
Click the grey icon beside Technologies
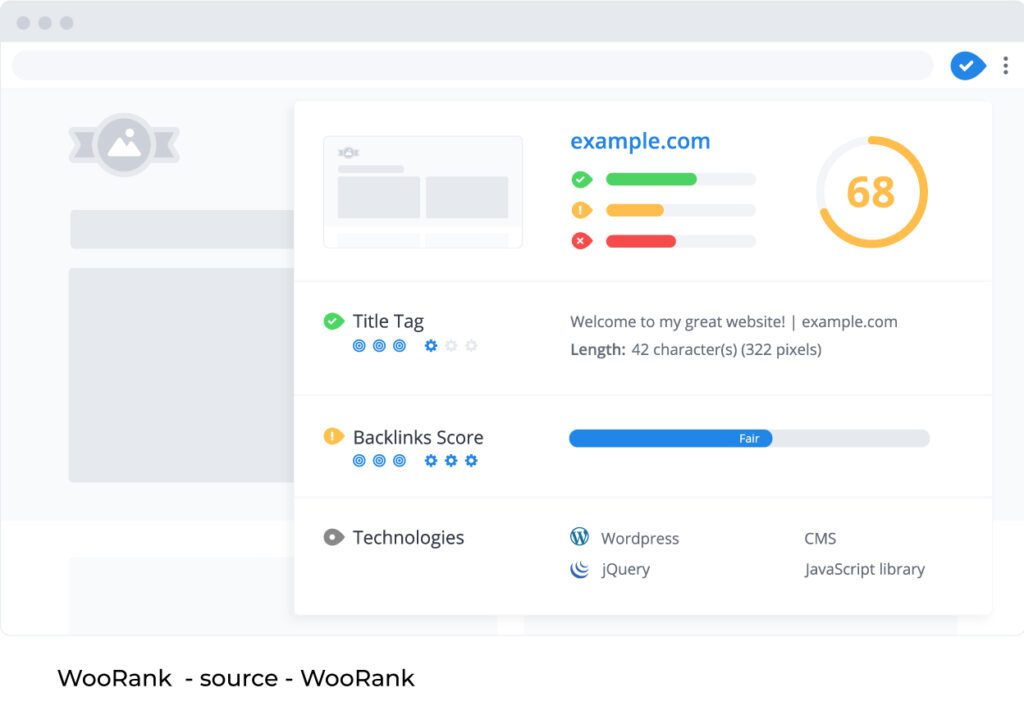pyautogui.click(x=334, y=537)
